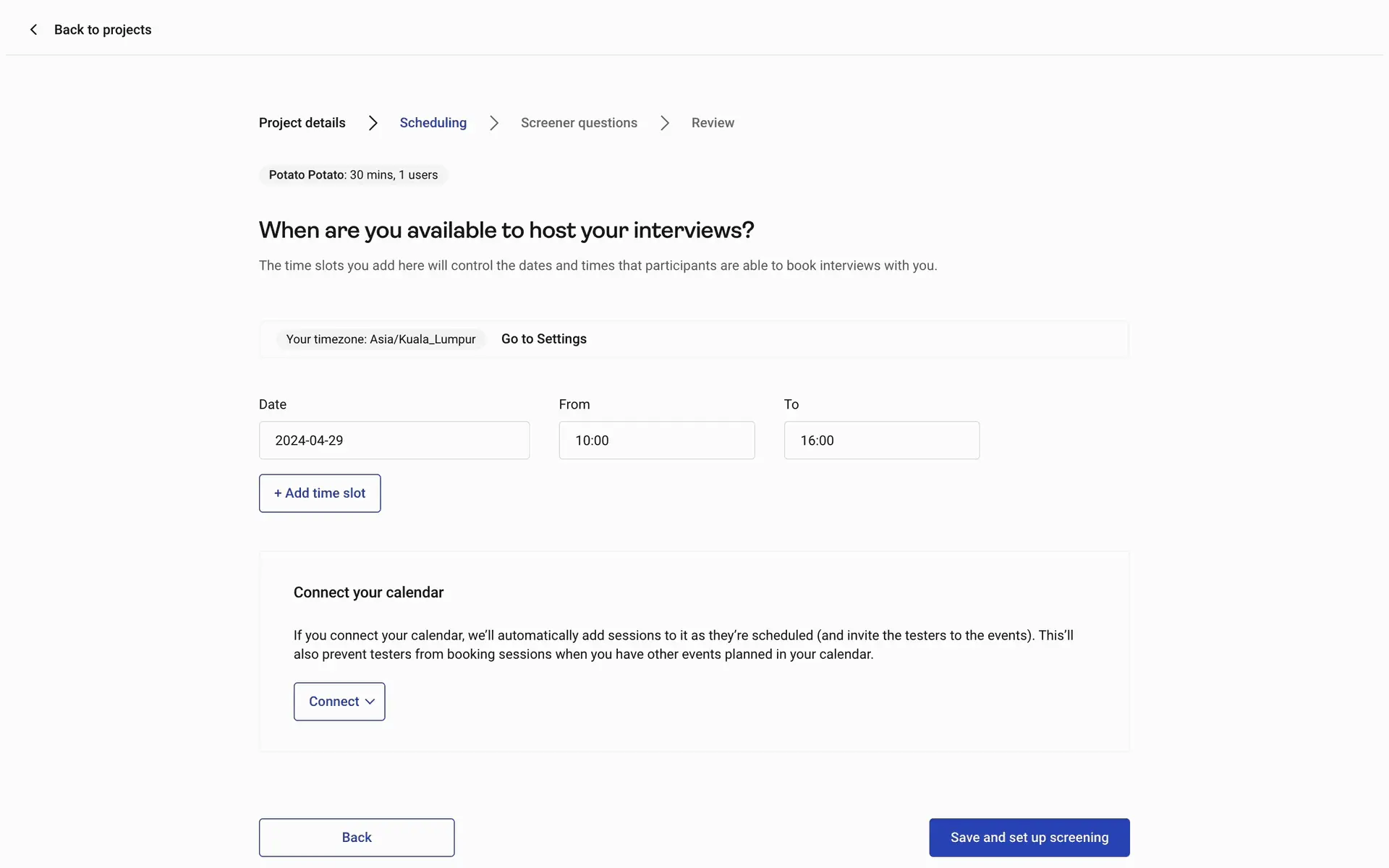This screenshot has height=868, width=1389.
Task: Click the timezone Asia/Kuala_Lumpur badge
Action: (x=381, y=339)
